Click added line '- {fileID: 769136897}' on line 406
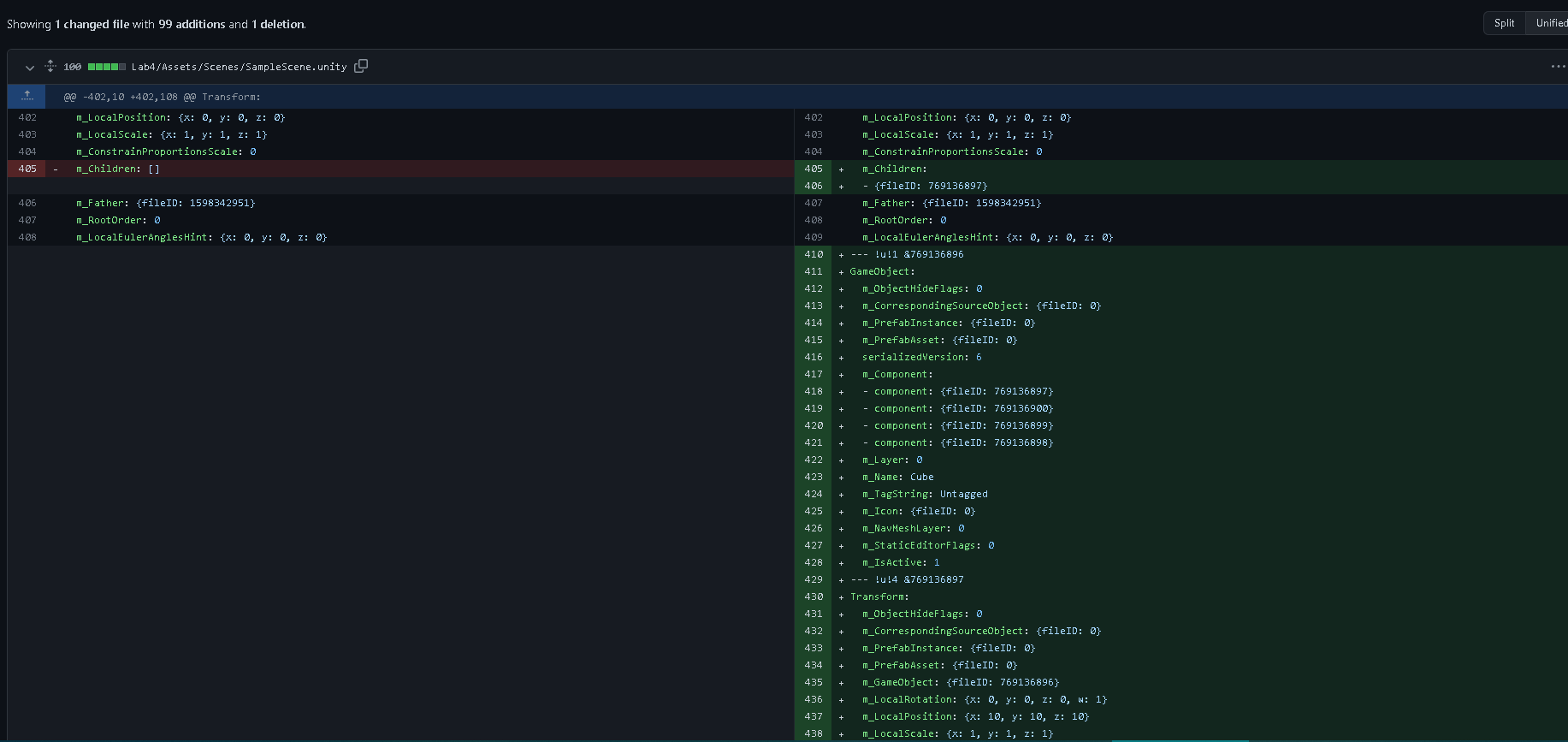1568x742 pixels. click(x=925, y=186)
